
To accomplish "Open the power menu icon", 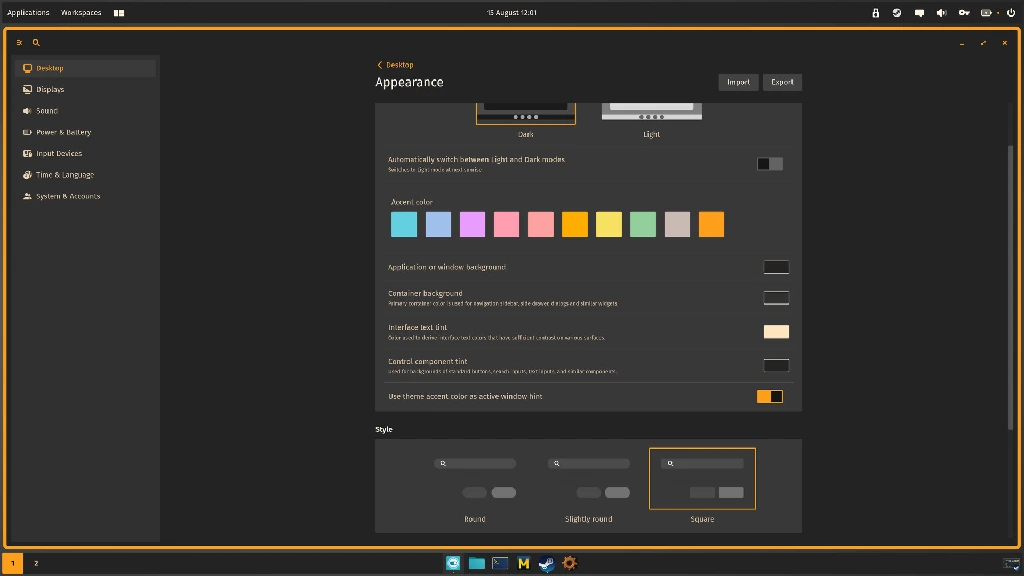I will tap(1011, 12).
